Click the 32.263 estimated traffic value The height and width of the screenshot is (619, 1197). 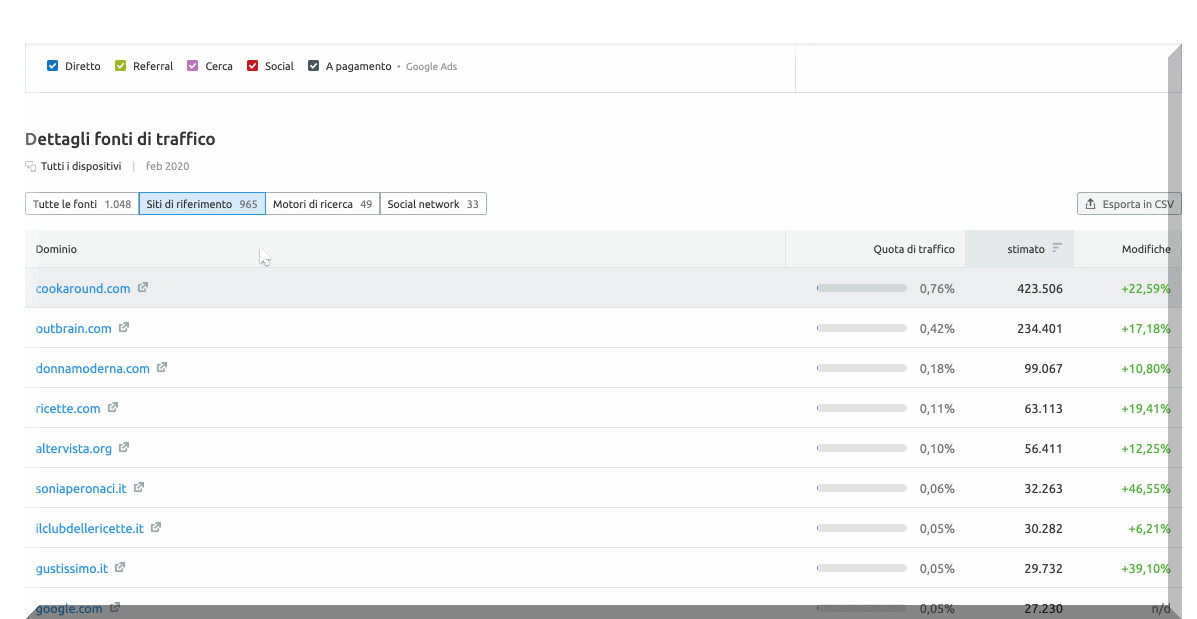click(x=1044, y=488)
